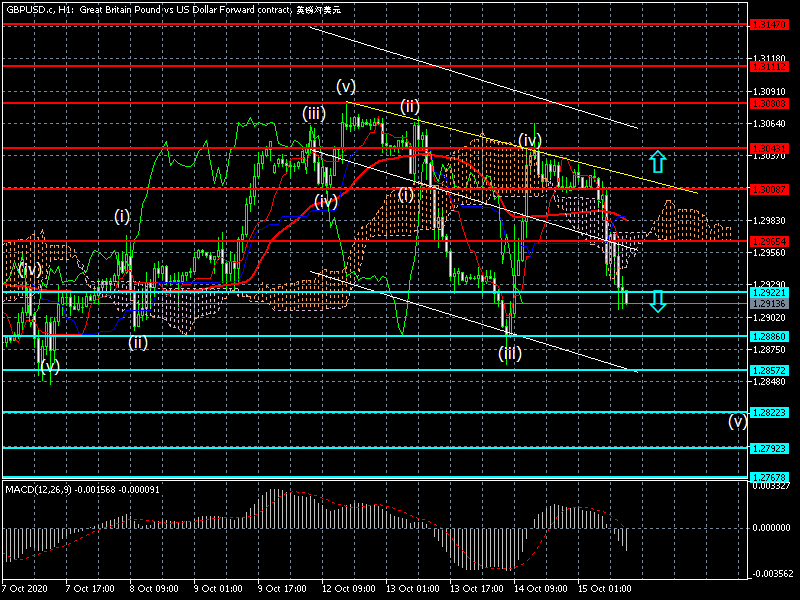The width and height of the screenshot is (800, 600).
Task: Select the 12 Oct 09:00 time label
Action: (348, 588)
